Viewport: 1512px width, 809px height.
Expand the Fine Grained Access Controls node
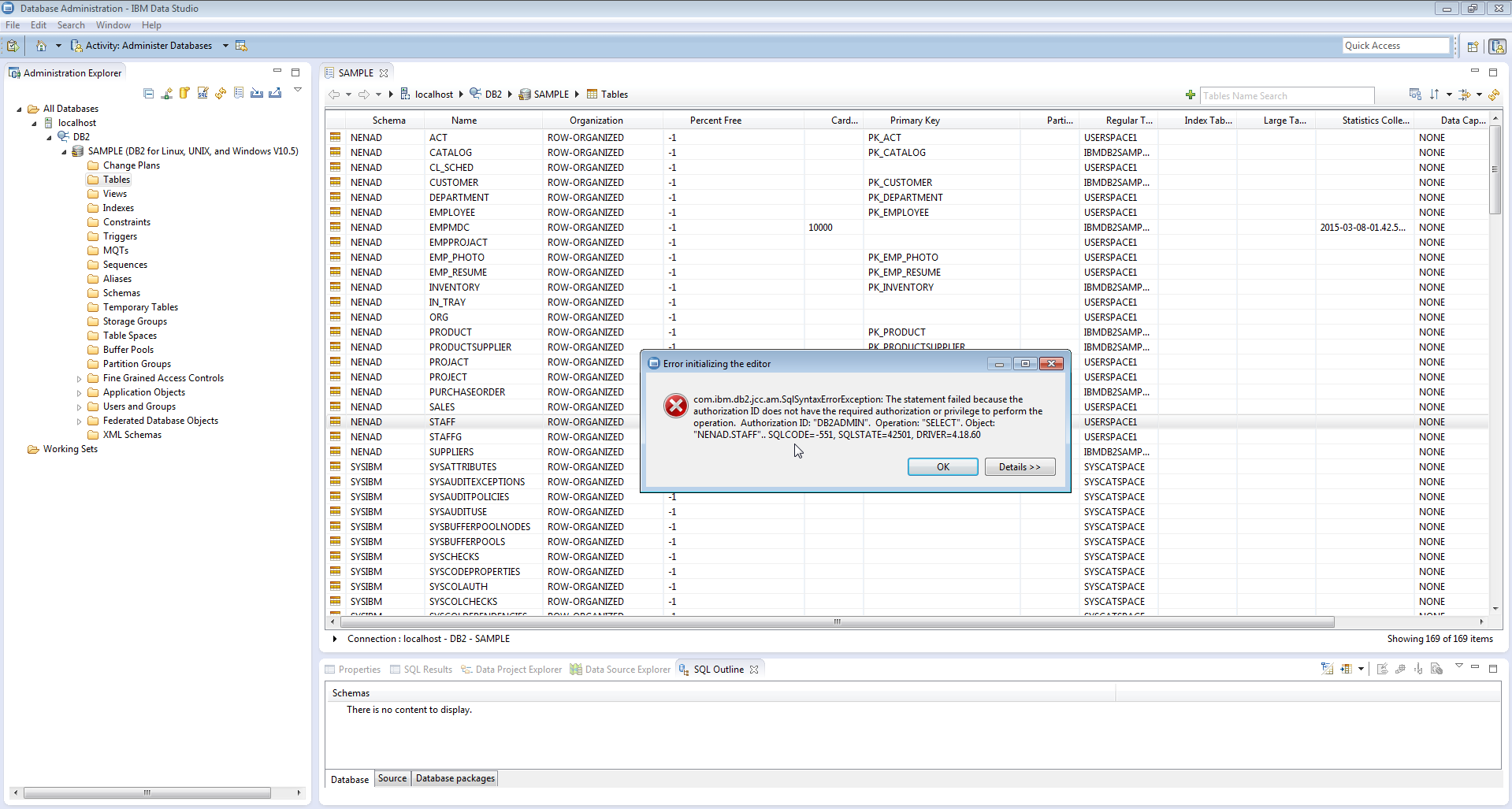79,379
